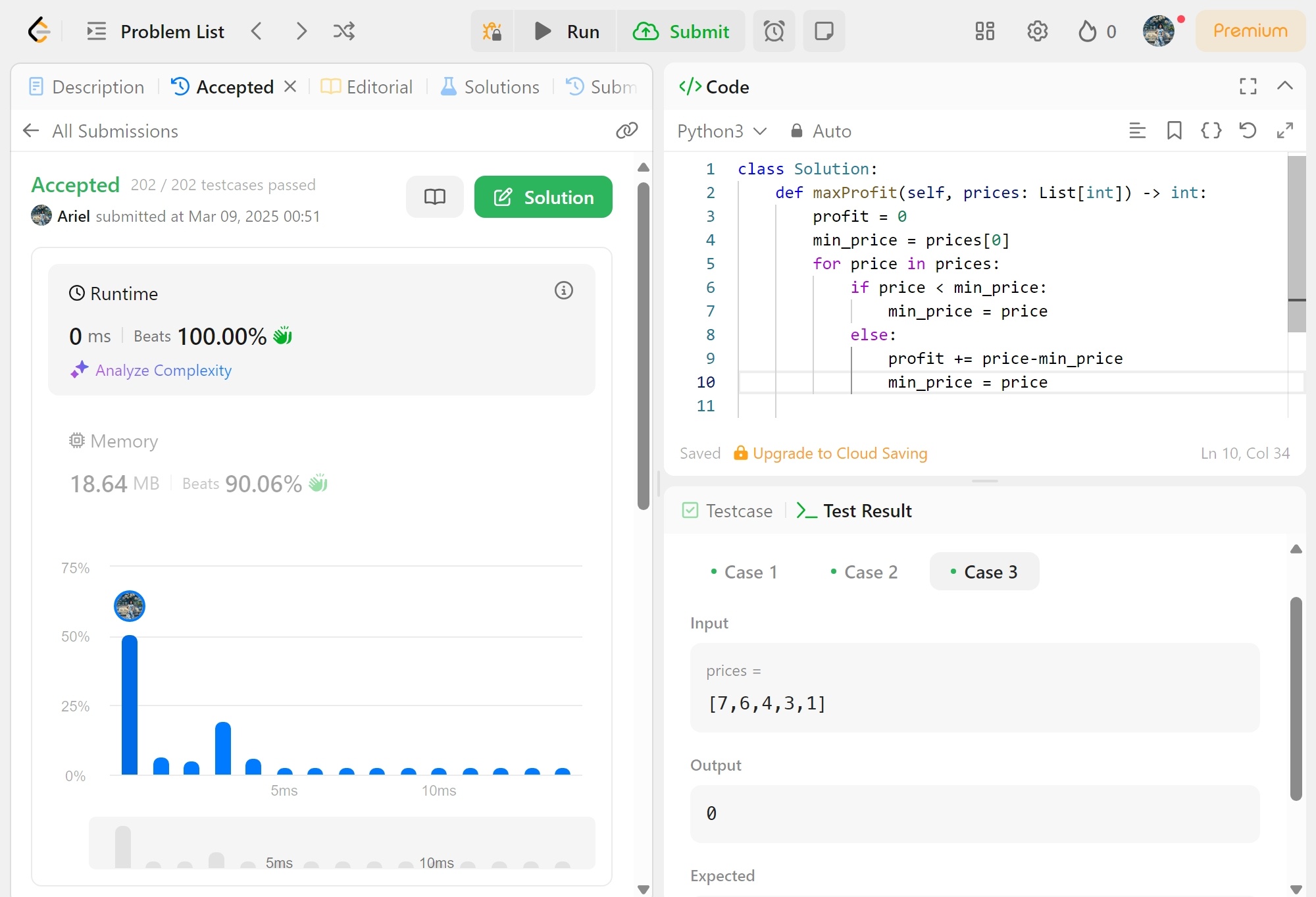
Task: Click the green Solution button
Action: 544,197
